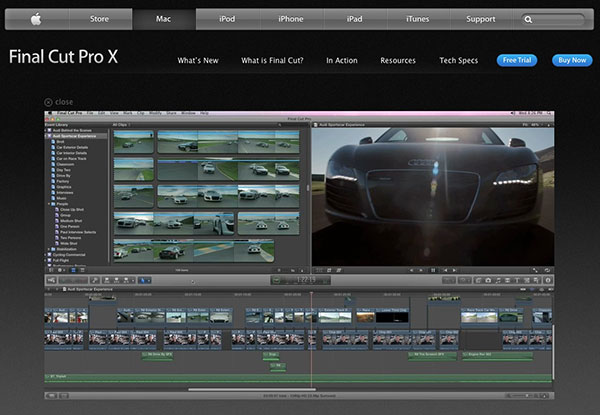Close the screenshot overlay via close link
Screen dimensions: 600x415
pyautogui.click(x=59, y=102)
